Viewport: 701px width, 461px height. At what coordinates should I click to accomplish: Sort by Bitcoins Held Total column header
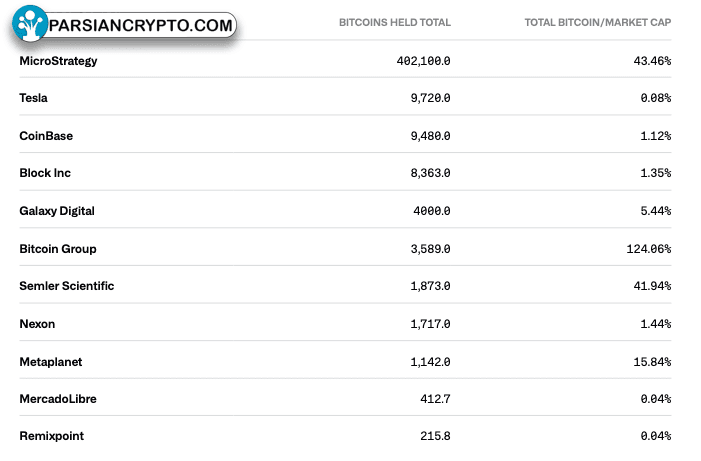395,22
